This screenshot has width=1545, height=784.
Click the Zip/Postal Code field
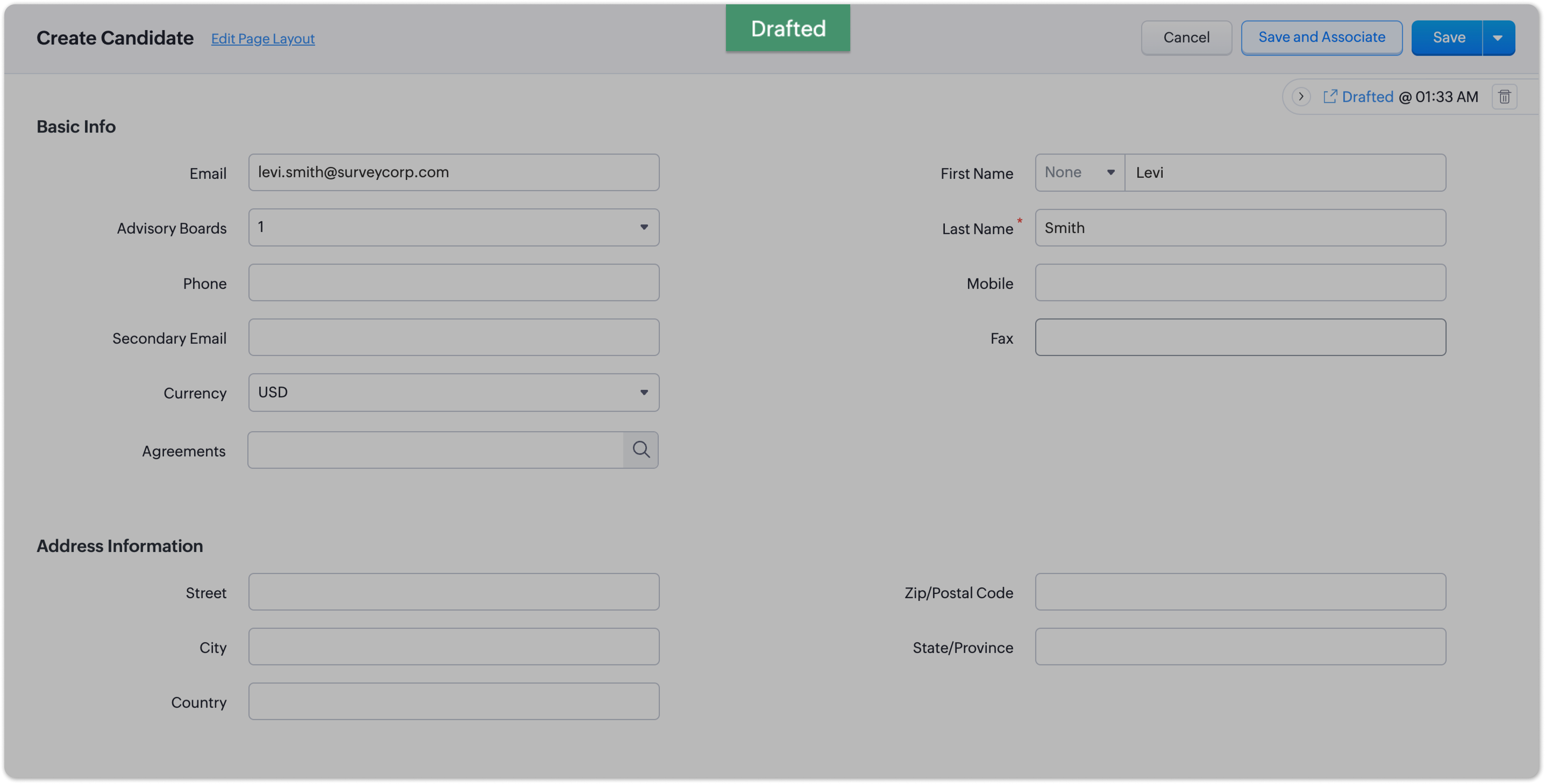pyautogui.click(x=1240, y=592)
